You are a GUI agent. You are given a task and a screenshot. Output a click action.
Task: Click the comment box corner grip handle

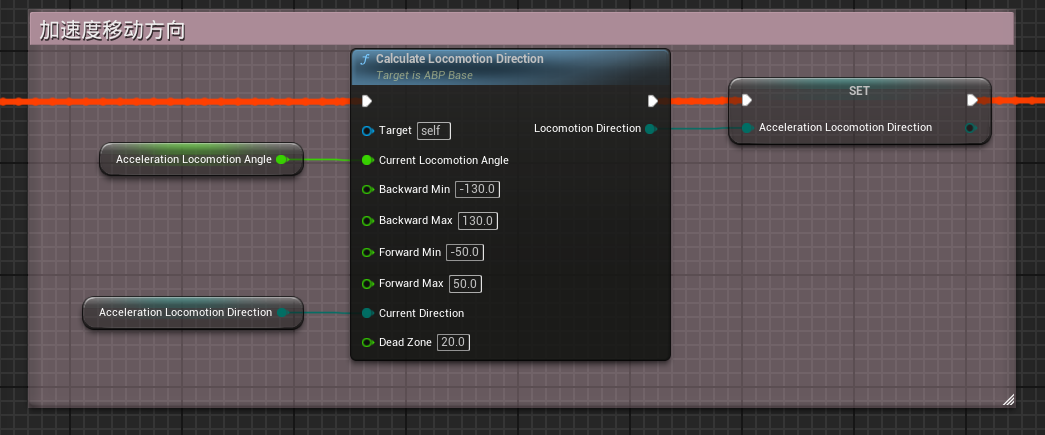[1008, 400]
